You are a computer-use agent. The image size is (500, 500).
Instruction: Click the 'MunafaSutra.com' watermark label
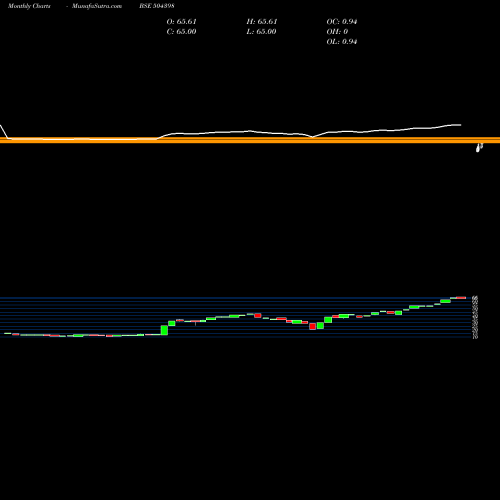[x=97, y=6]
